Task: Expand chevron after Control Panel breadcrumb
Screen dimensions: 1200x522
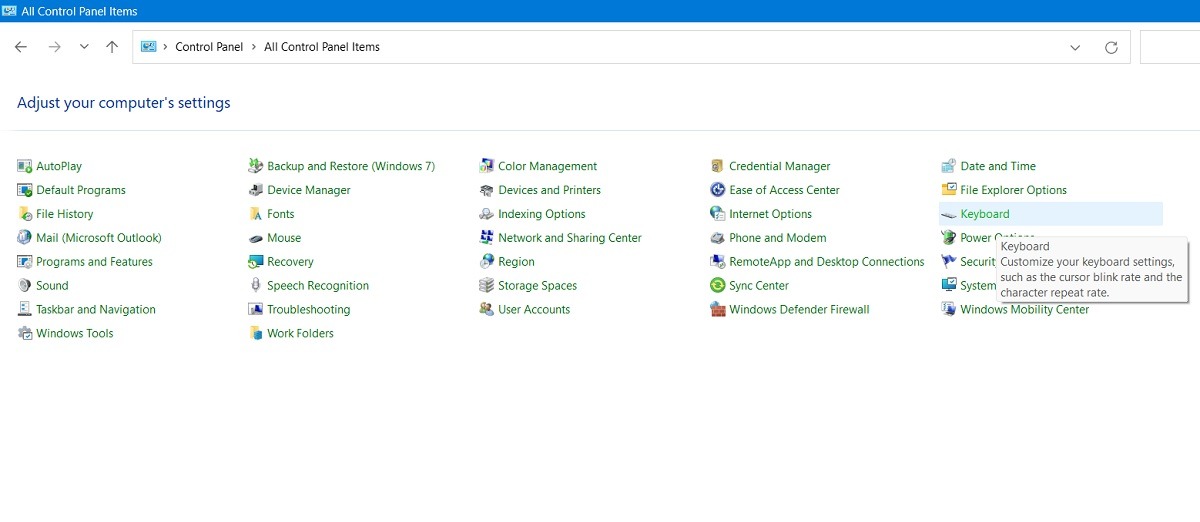Action: tap(254, 47)
